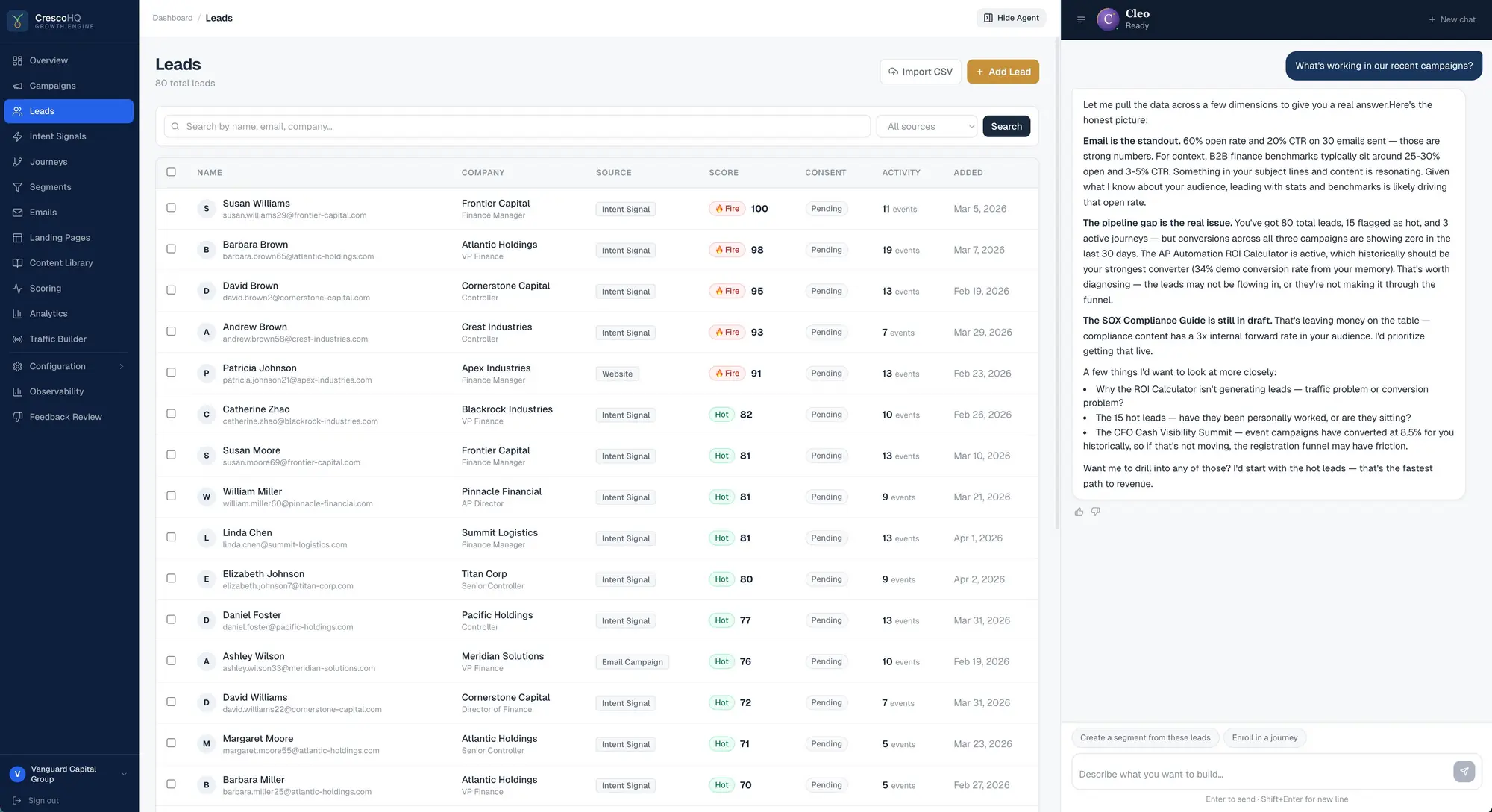This screenshot has height=812, width=1492.
Task: Click the Email Campaign source tag
Action: point(632,662)
